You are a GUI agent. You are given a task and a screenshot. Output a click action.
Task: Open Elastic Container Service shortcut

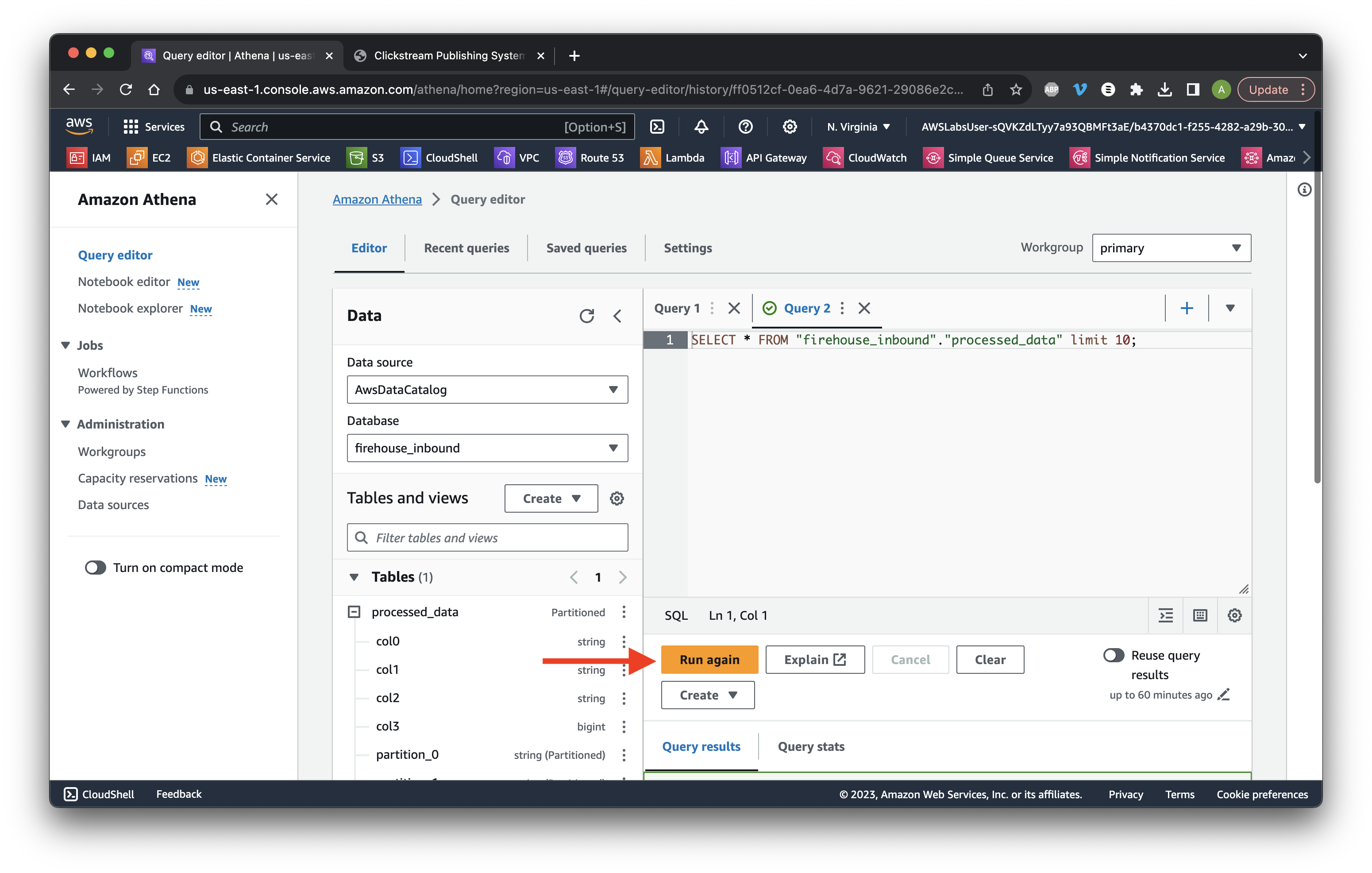tap(258, 157)
